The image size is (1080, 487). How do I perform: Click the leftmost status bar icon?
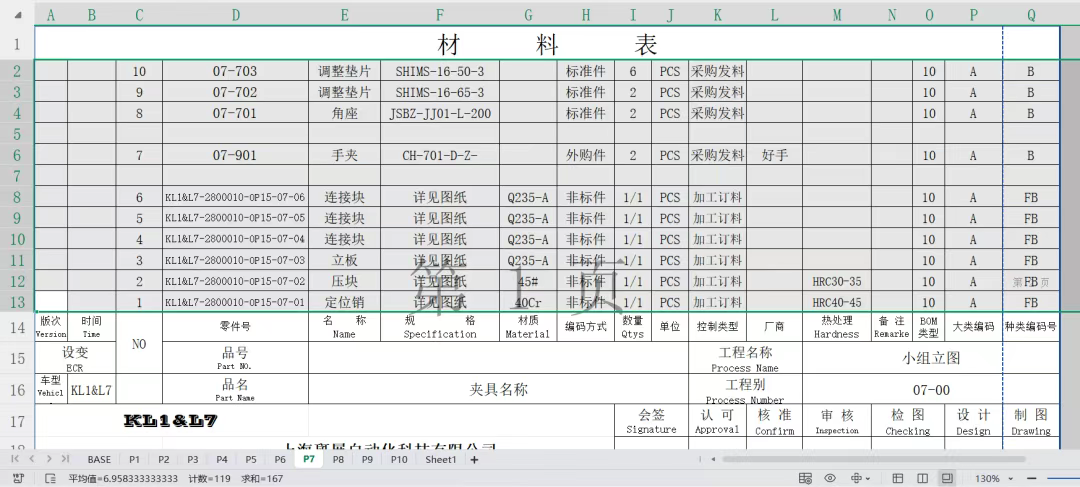coord(19,478)
